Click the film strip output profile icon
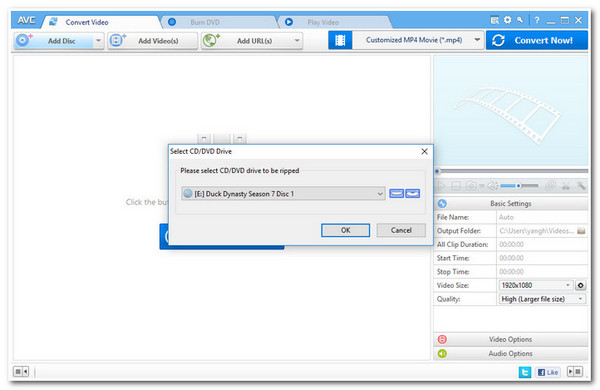The width and height of the screenshot is (600, 390). point(340,40)
